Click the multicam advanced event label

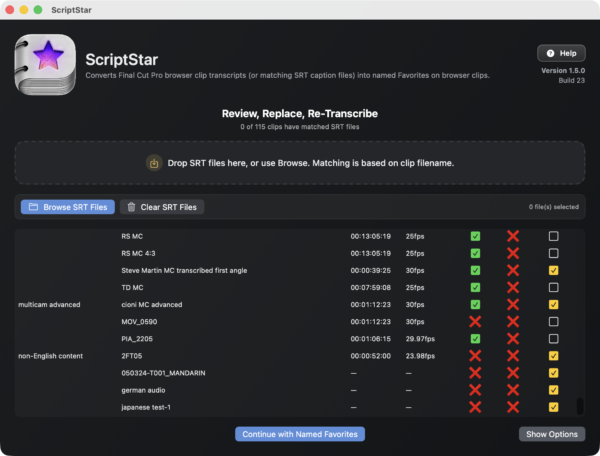click(x=49, y=305)
